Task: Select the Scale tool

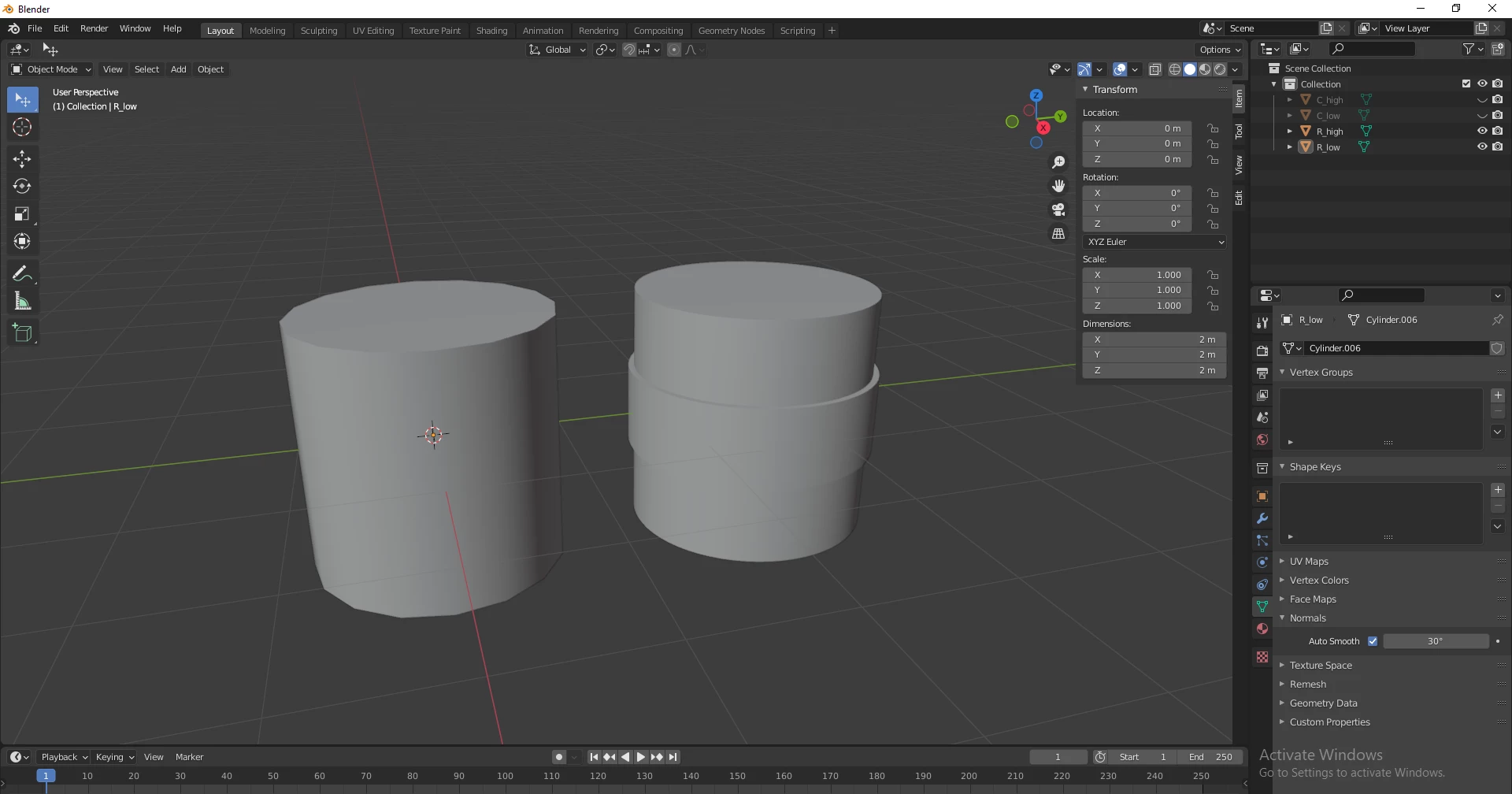Action: (22, 214)
